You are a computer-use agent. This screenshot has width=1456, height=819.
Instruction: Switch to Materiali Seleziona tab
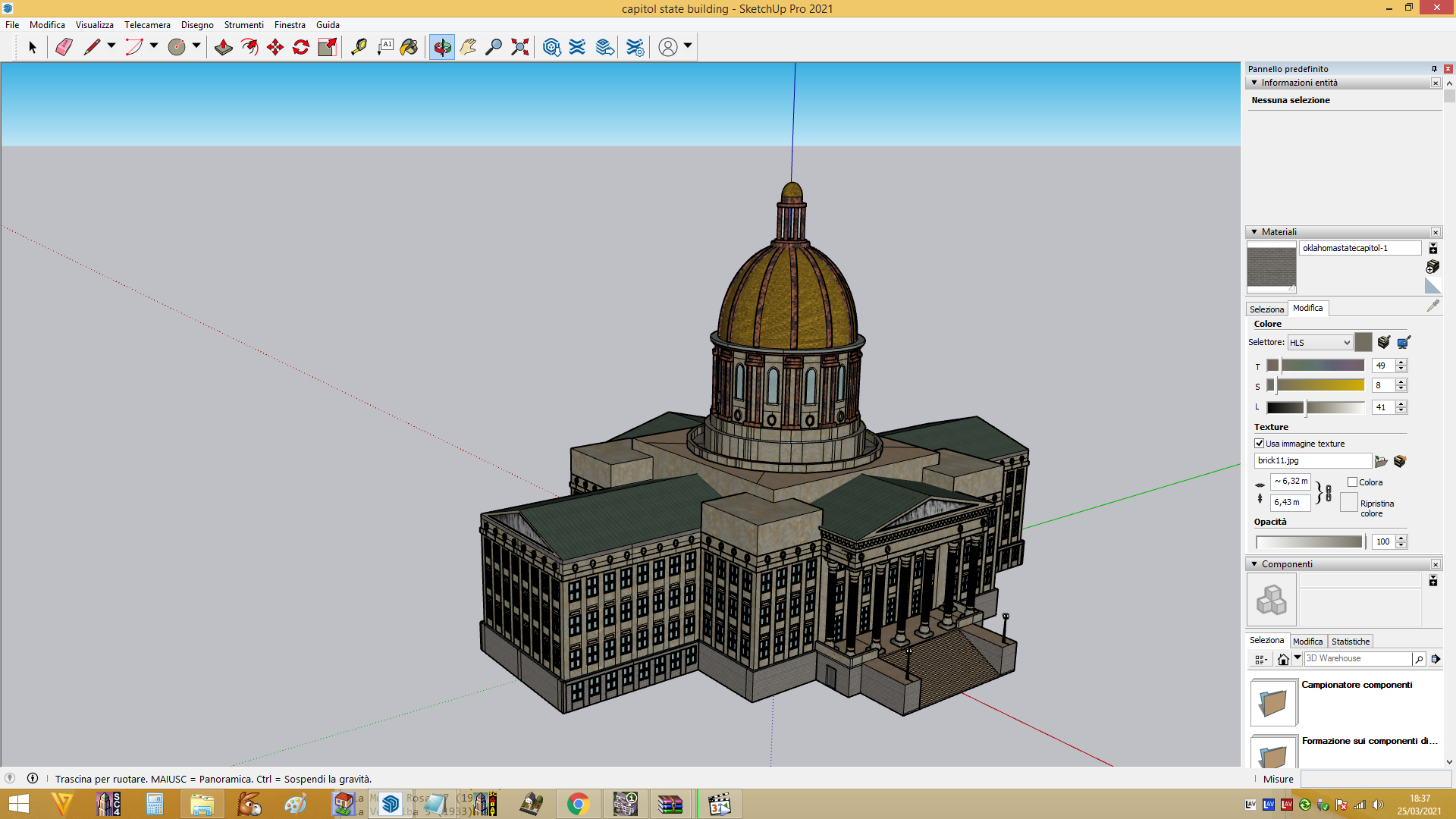[1266, 309]
